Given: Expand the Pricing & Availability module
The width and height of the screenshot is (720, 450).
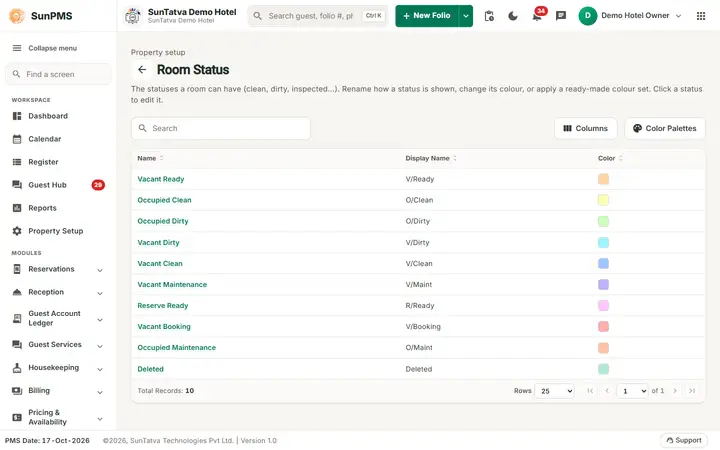Looking at the screenshot, I should coord(100,418).
